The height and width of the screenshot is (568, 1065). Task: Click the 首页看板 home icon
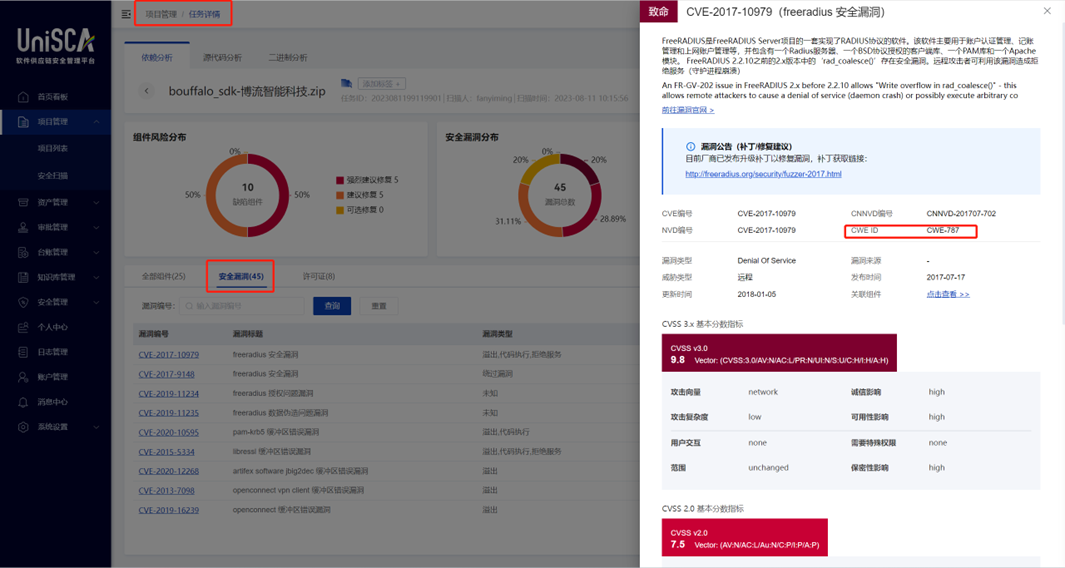coord(23,97)
